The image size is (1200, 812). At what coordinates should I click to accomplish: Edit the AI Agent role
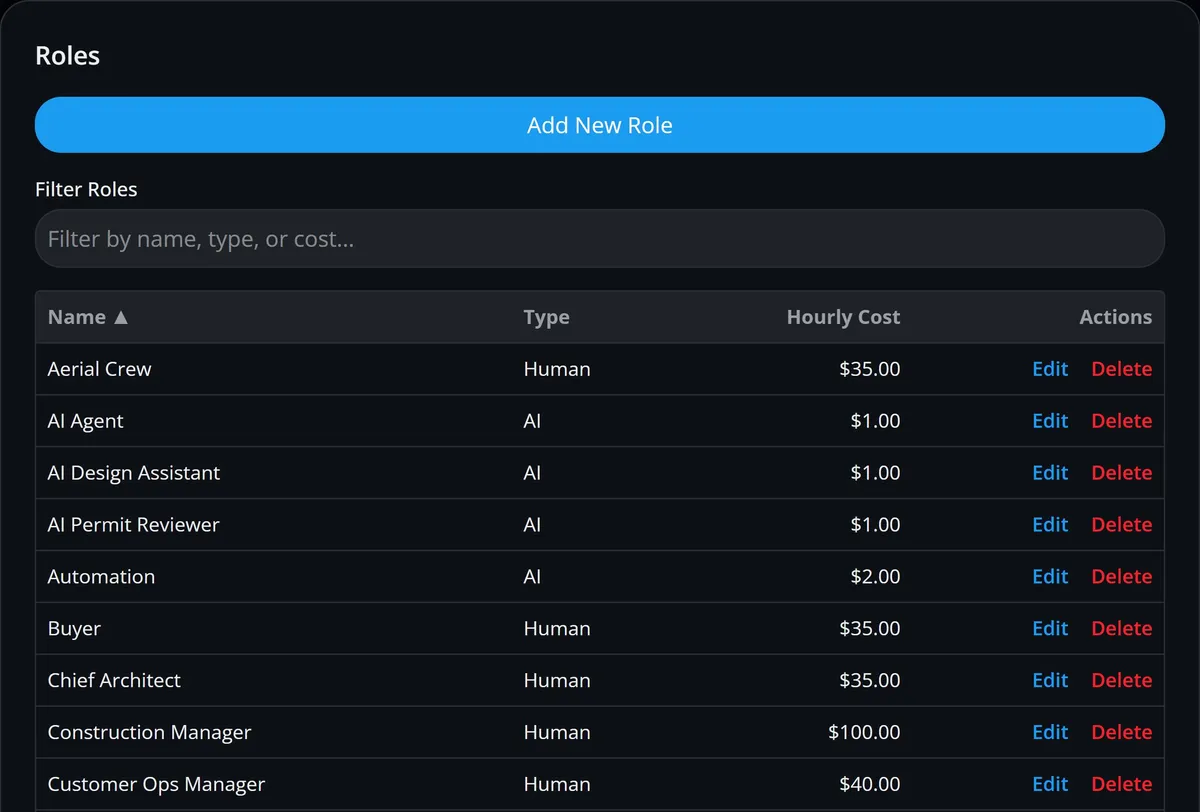[x=1050, y=421]
